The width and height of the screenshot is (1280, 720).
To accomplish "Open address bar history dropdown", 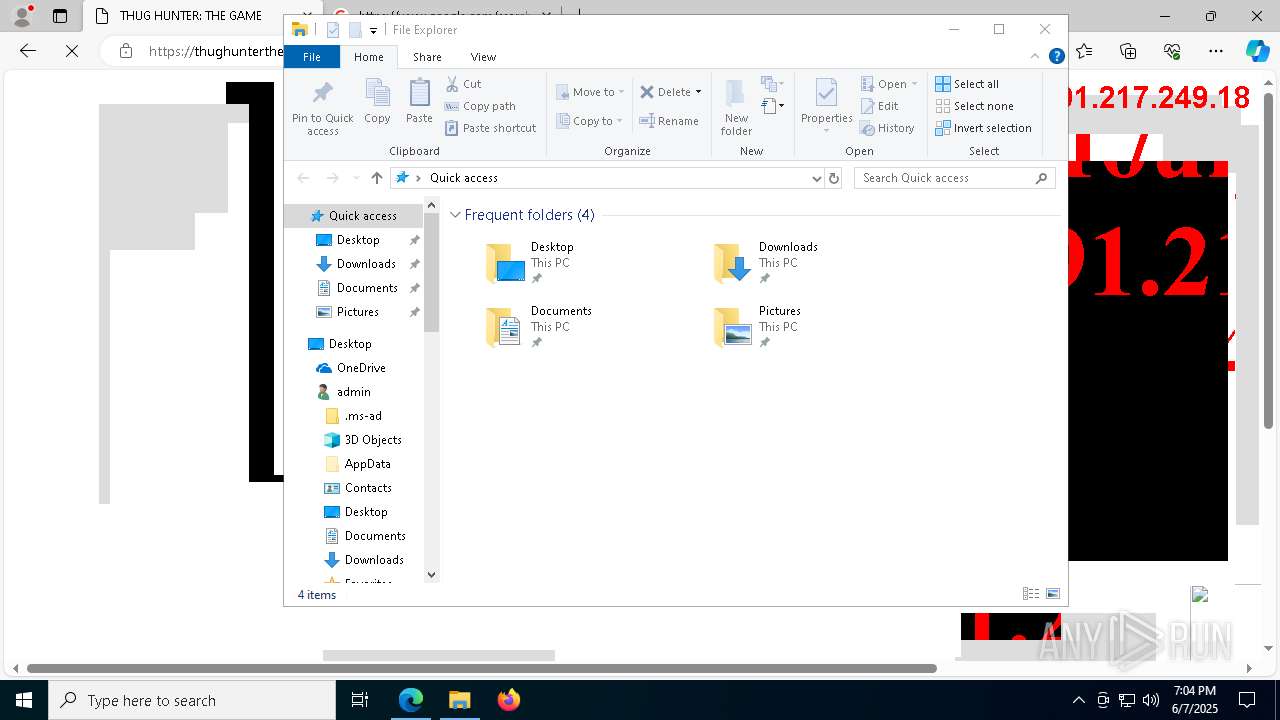I will point(816,178).
